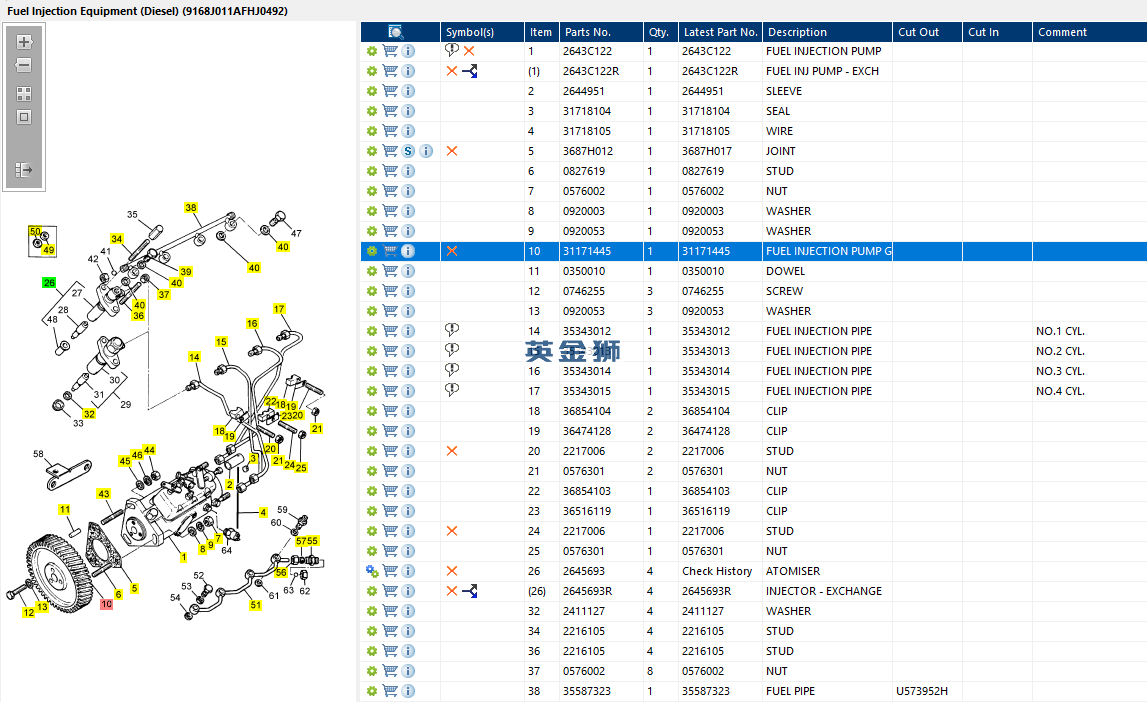
Task: Click the four-squares grid view icon
Action: click(24, 94)
